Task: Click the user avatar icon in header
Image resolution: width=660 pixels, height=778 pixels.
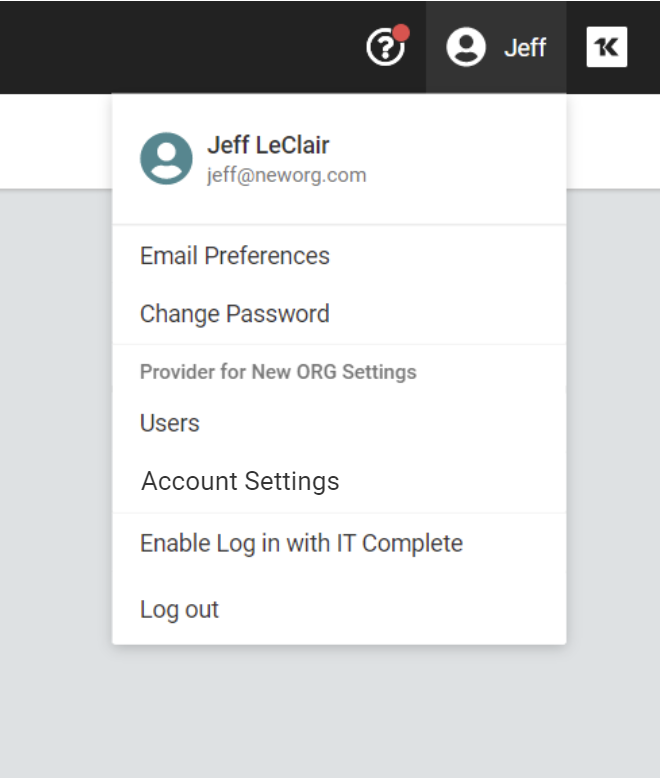Action: pyautogui.click(x=465, y=47)
